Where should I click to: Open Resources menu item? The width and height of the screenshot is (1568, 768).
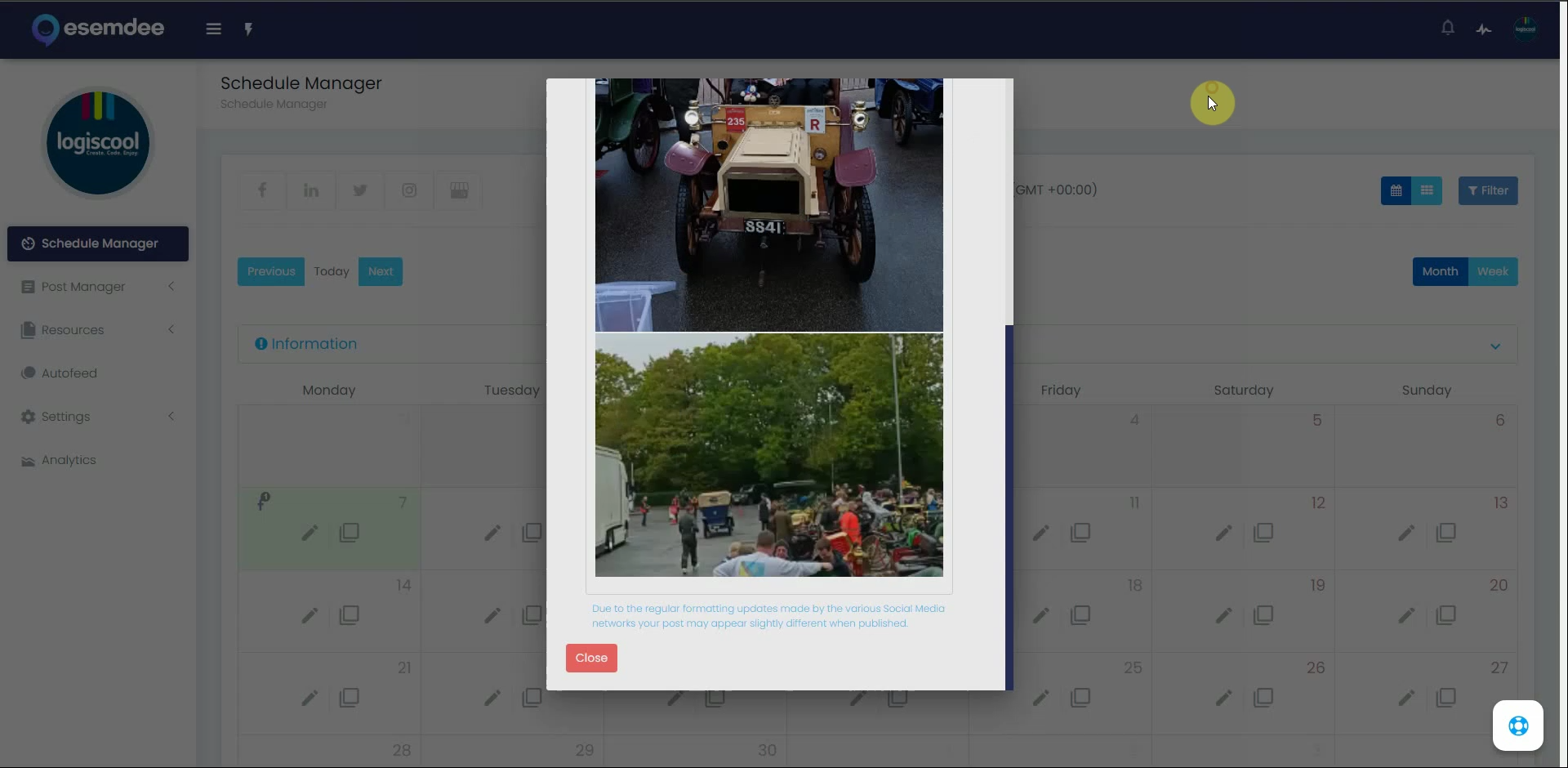pos(98,330)
